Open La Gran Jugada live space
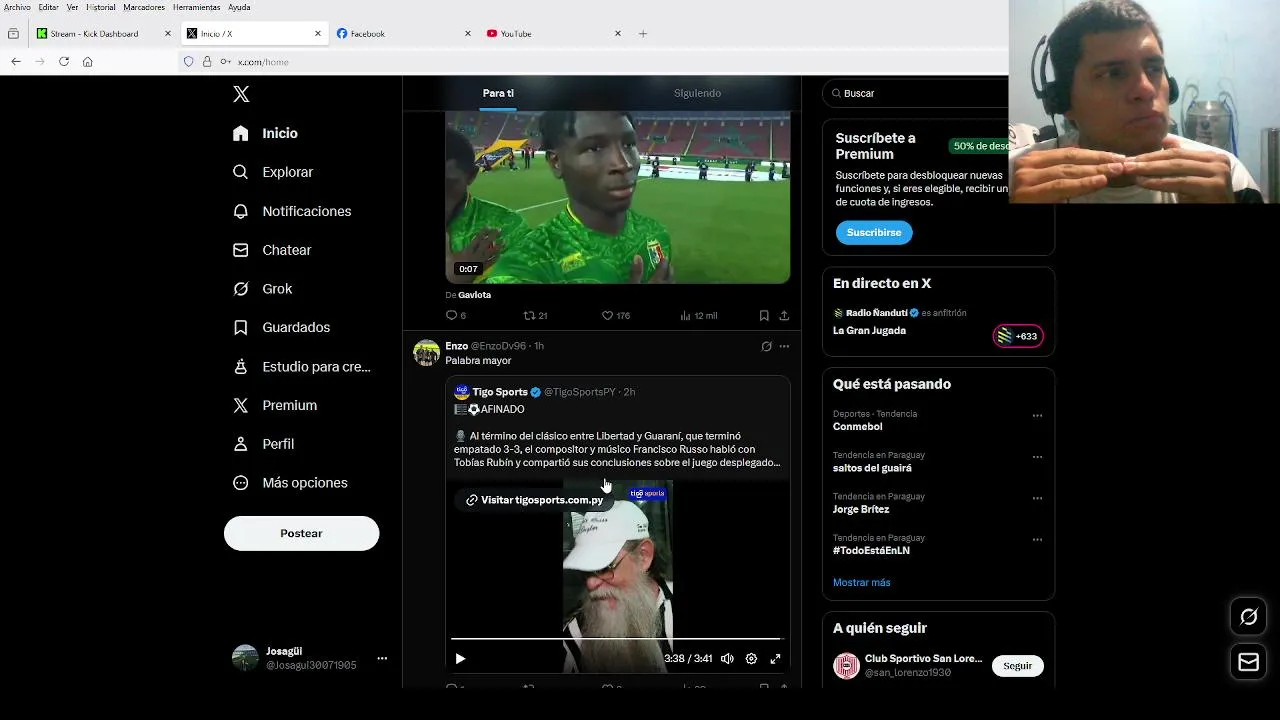 click(869, 330)
